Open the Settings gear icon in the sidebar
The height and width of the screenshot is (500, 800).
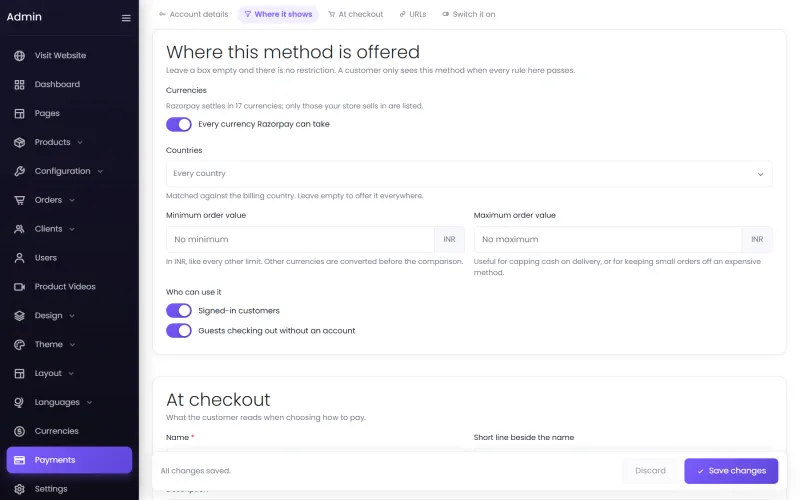(19, 489)
